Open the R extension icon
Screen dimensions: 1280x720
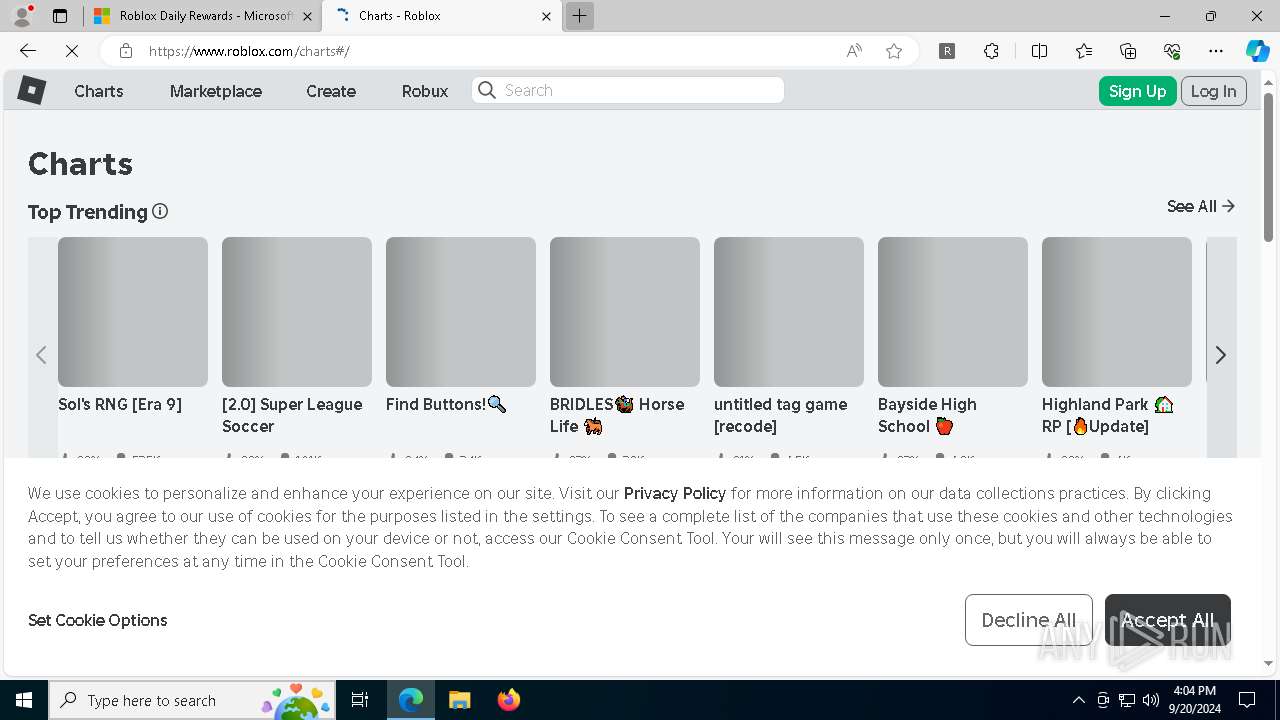[947, 51]
